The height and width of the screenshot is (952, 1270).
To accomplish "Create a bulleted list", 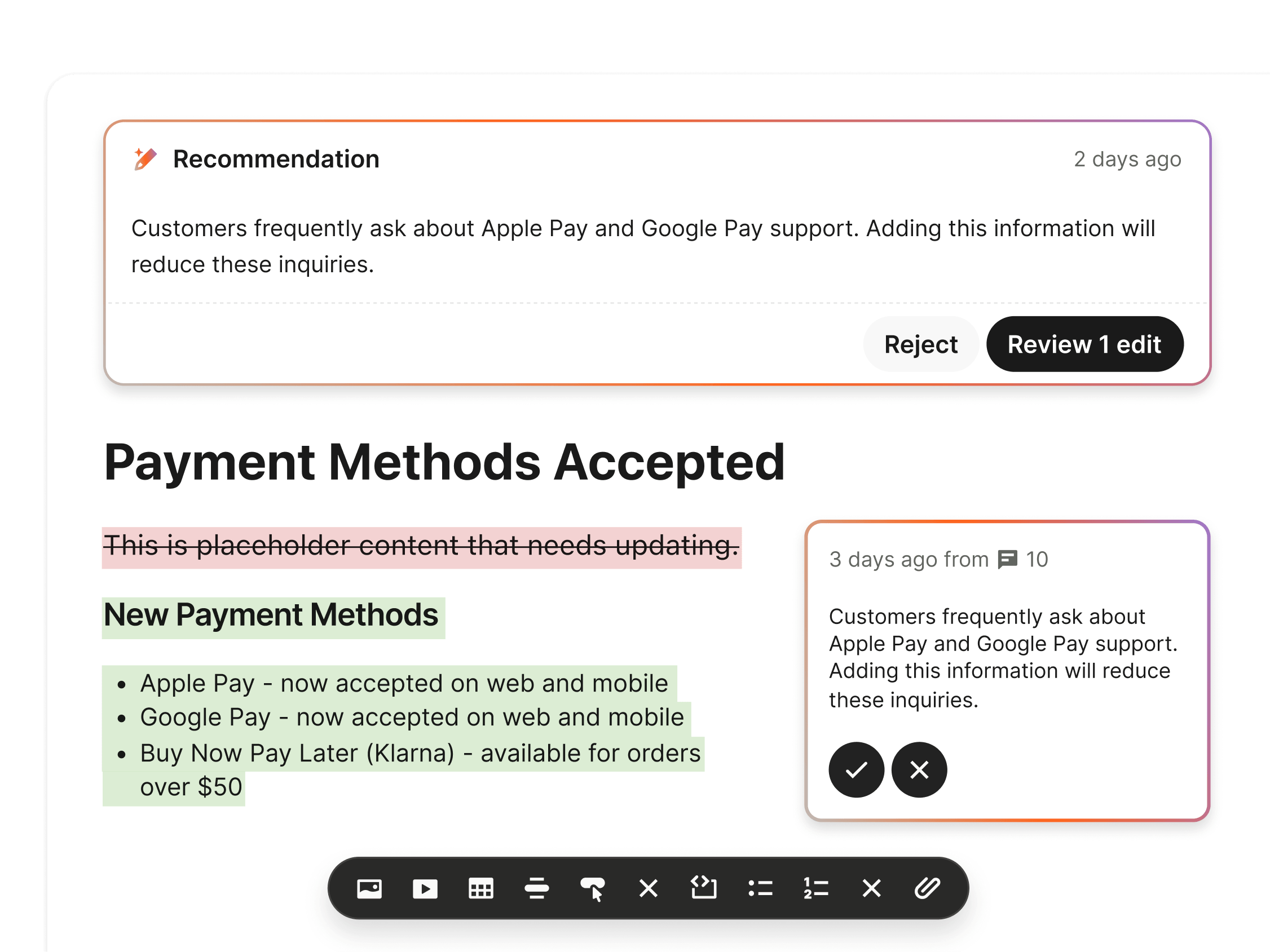I will [x=760, y=889].
